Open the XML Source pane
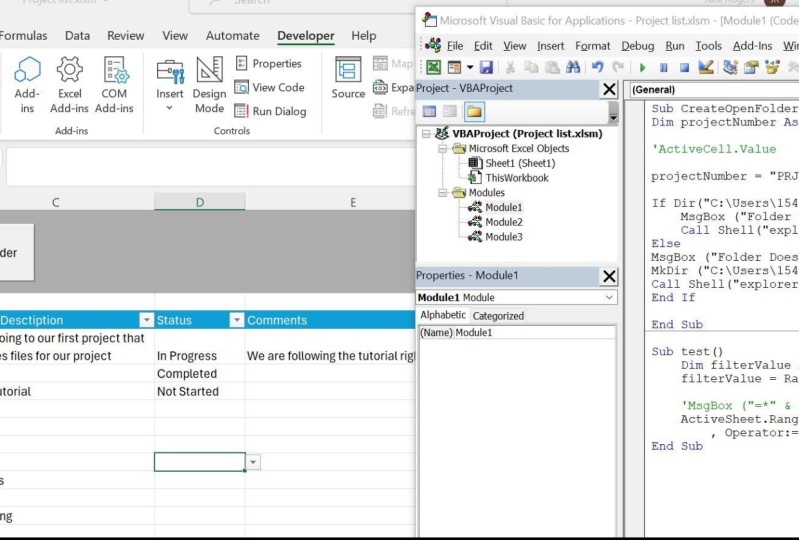The height and width of the screenshot is (540, 799). pos(348,78)
